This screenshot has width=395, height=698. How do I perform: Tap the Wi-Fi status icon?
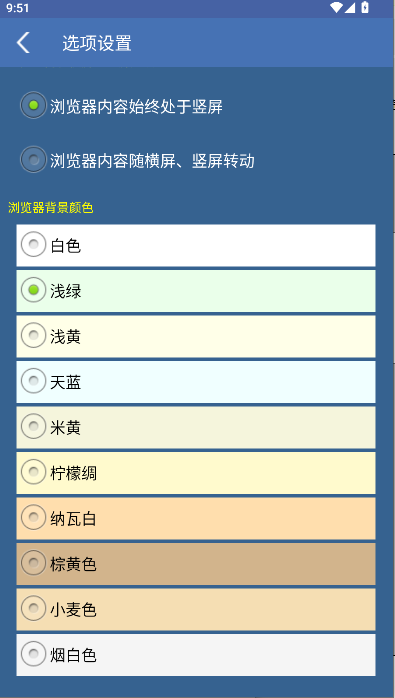[x=336, y=8]
